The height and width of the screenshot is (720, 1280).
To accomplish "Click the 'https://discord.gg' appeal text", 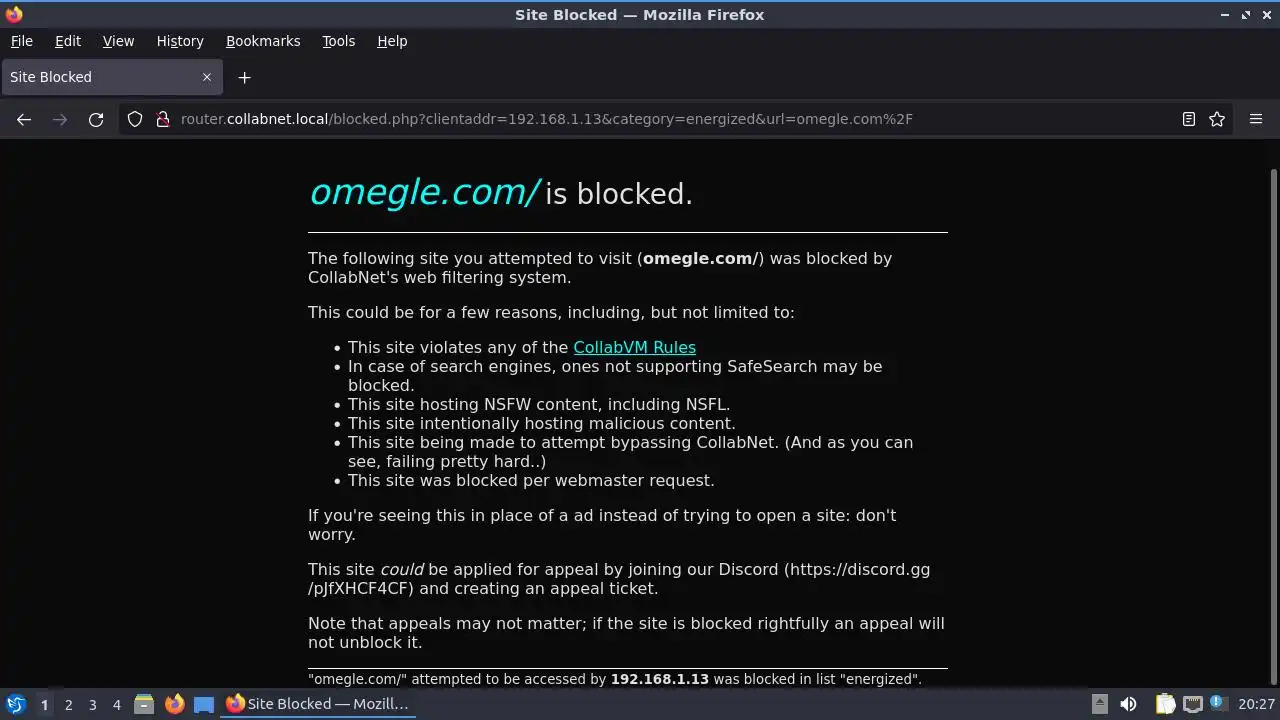I will [x=860, y=570].
